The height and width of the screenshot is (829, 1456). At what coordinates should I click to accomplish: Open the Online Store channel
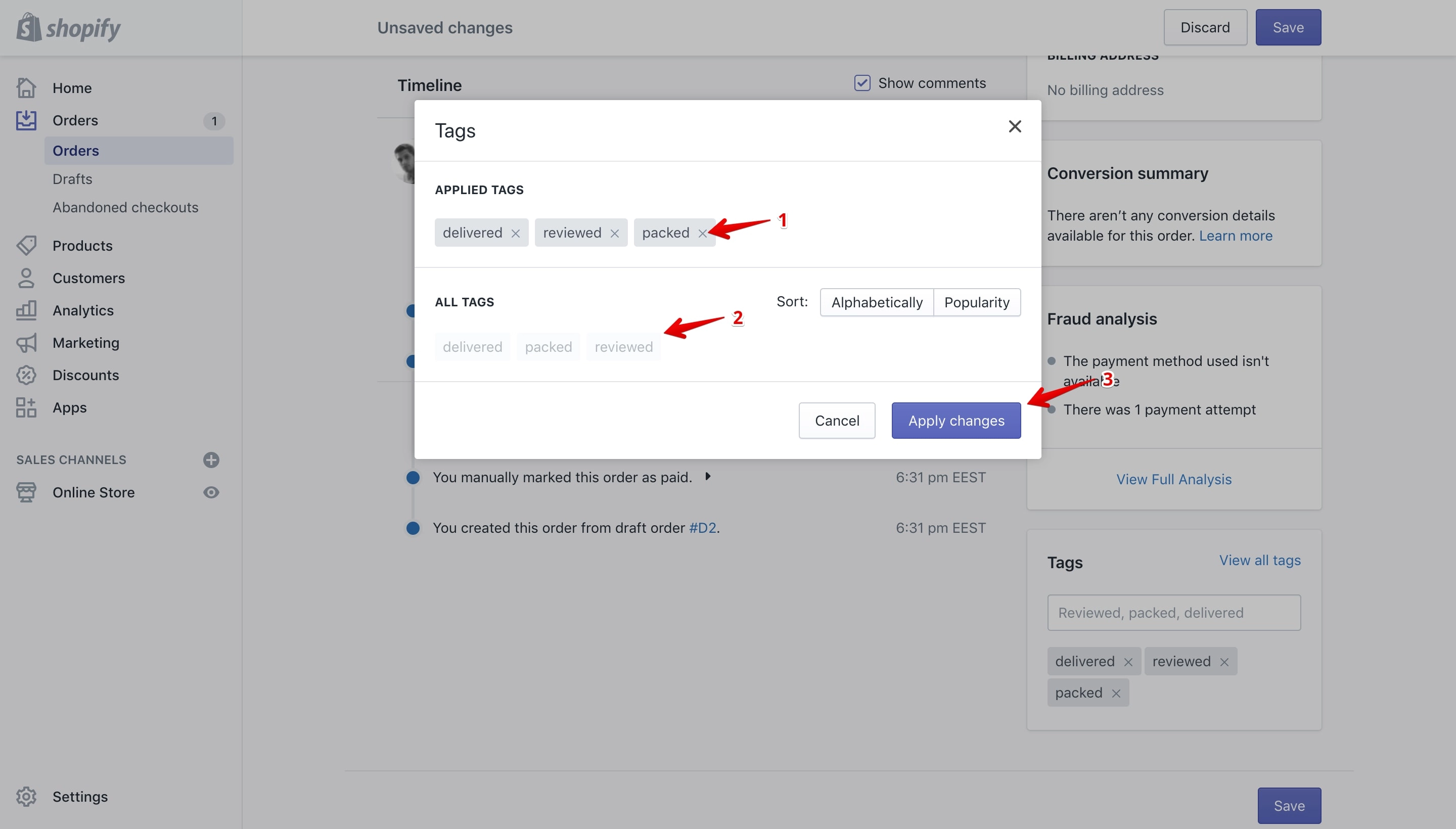coord(94,492)
